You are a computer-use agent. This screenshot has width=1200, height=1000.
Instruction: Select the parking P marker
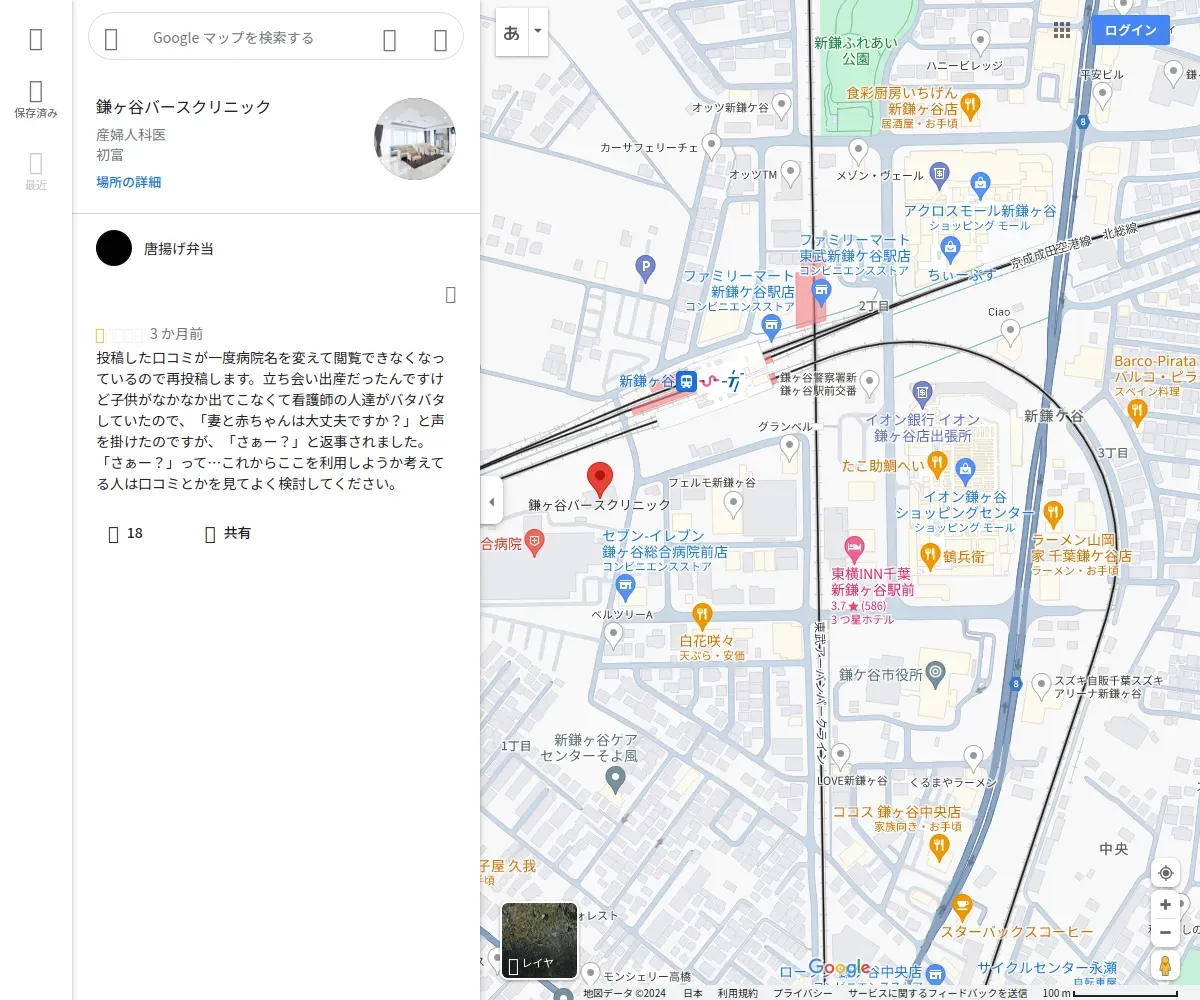[646, 267]
